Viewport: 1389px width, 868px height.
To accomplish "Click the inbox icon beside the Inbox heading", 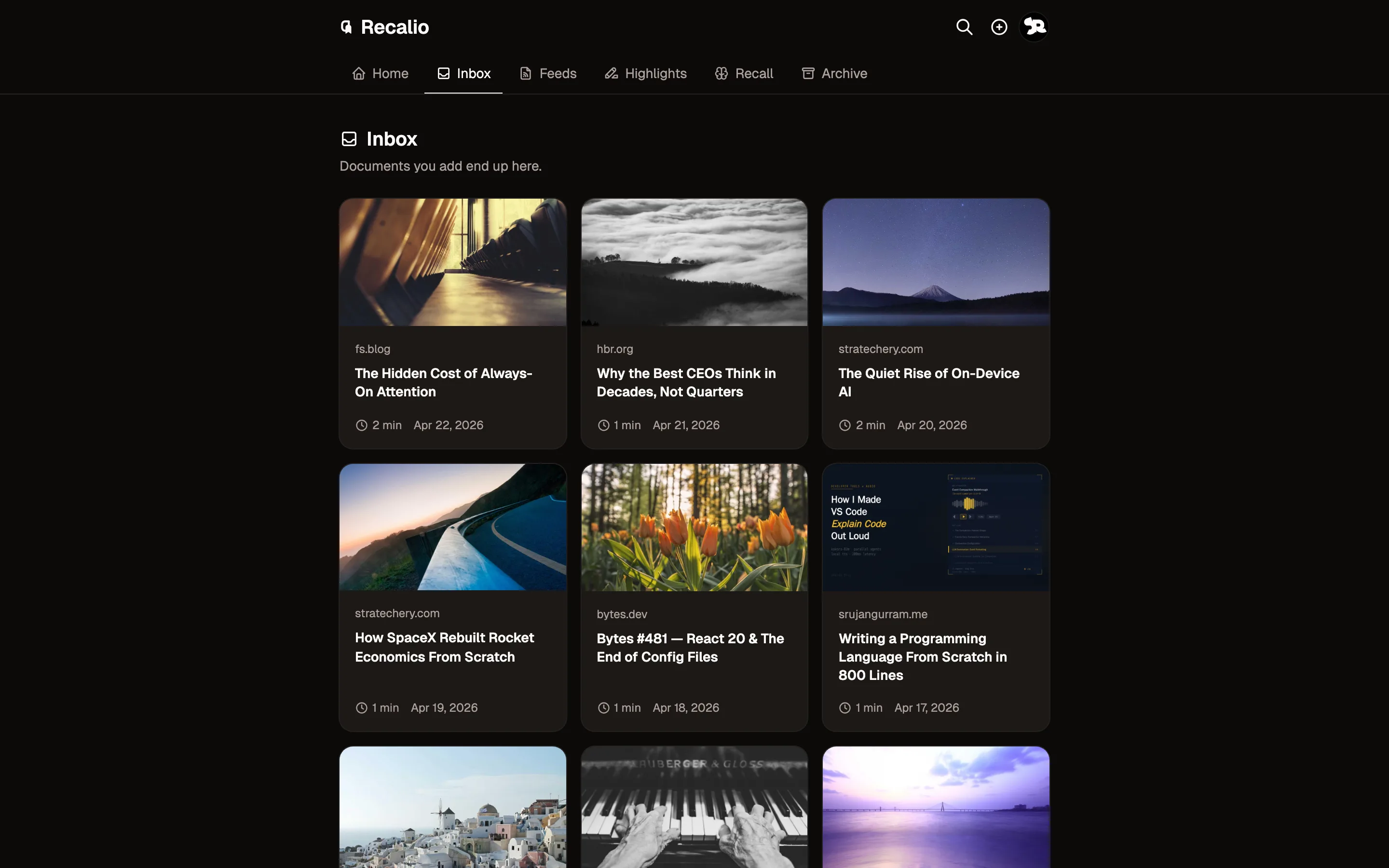I will point(350,138).
